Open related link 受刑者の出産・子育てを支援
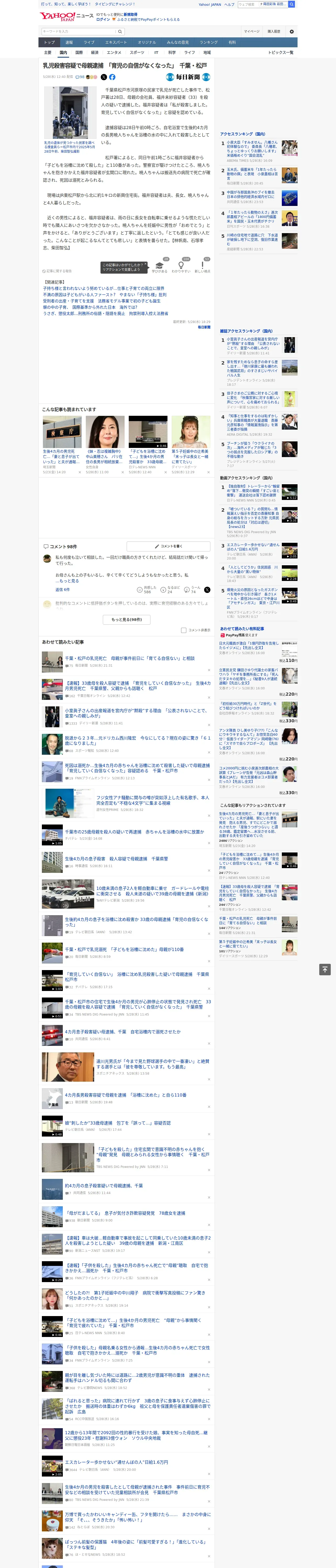Screen dimensions: 336x1568 click(102, 301)
